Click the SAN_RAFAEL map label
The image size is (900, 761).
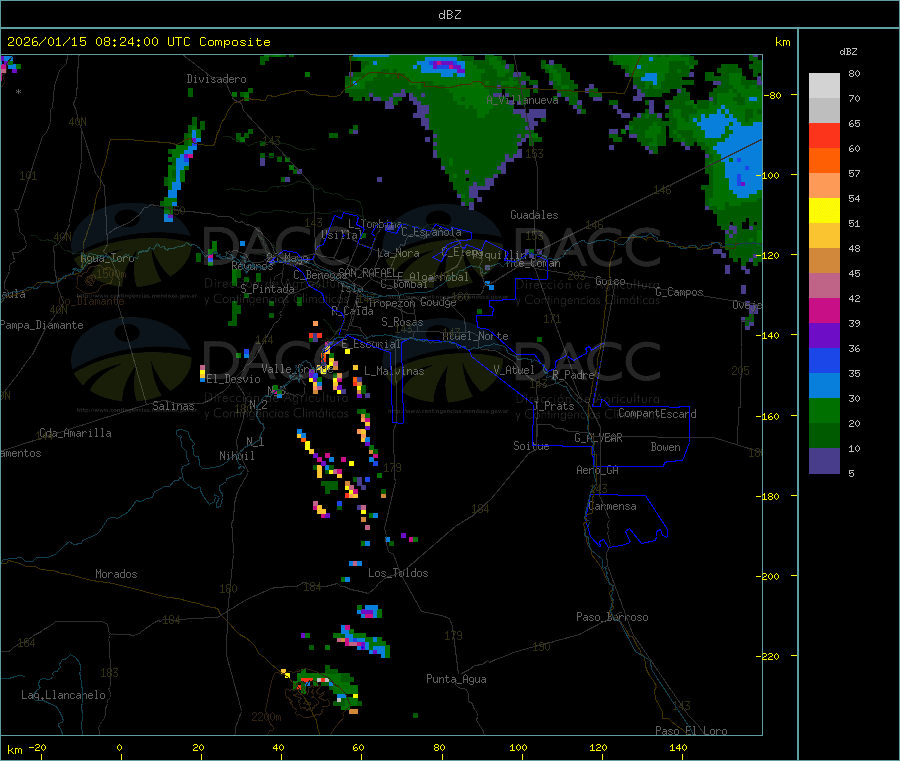367,273
